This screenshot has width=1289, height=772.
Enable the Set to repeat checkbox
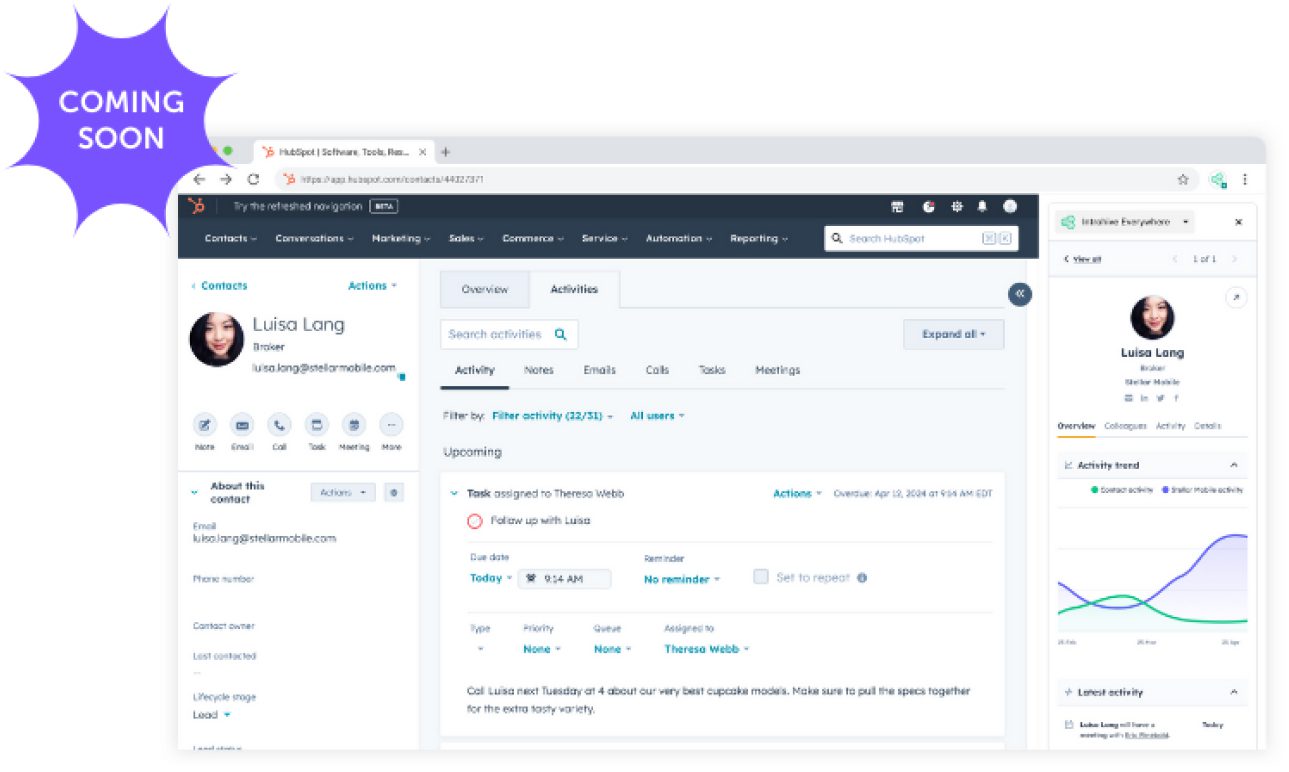pos(761,577)
